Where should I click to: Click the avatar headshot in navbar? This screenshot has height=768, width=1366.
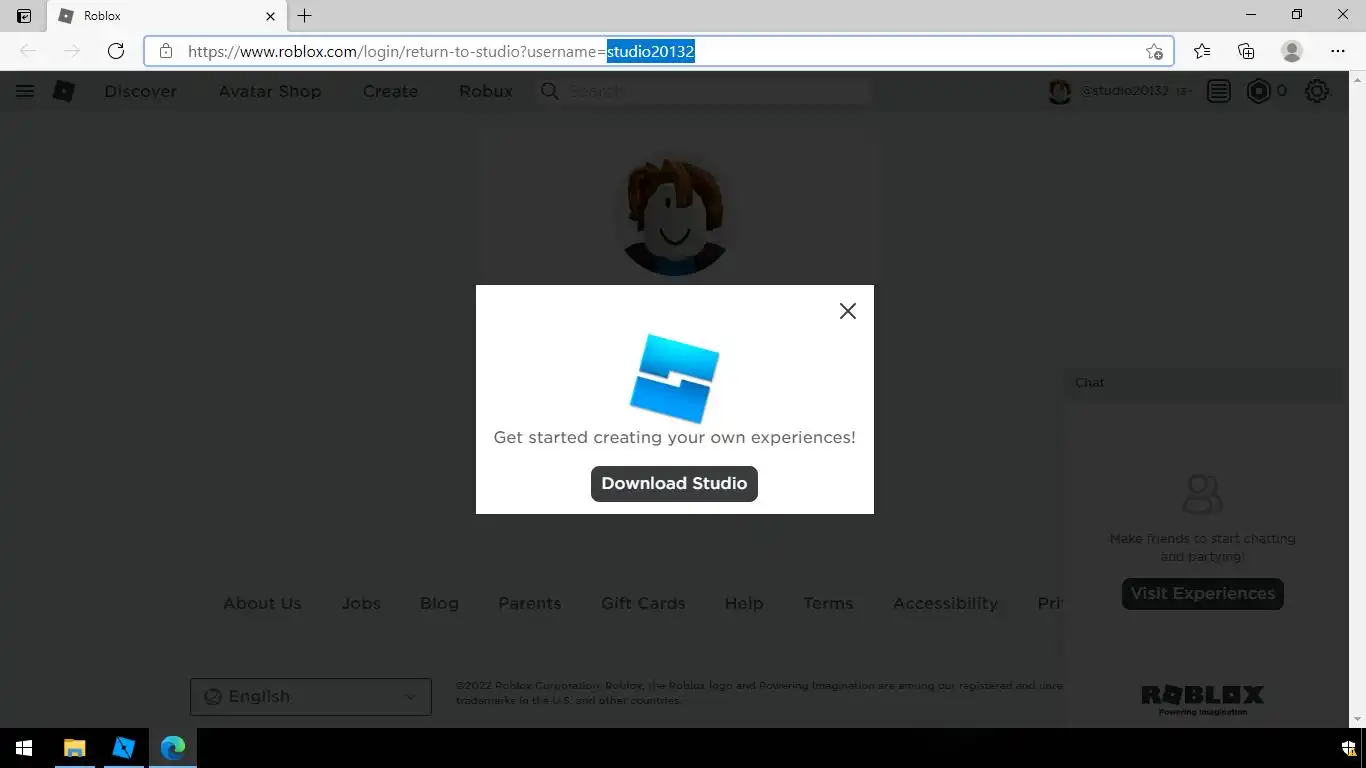1060,91
